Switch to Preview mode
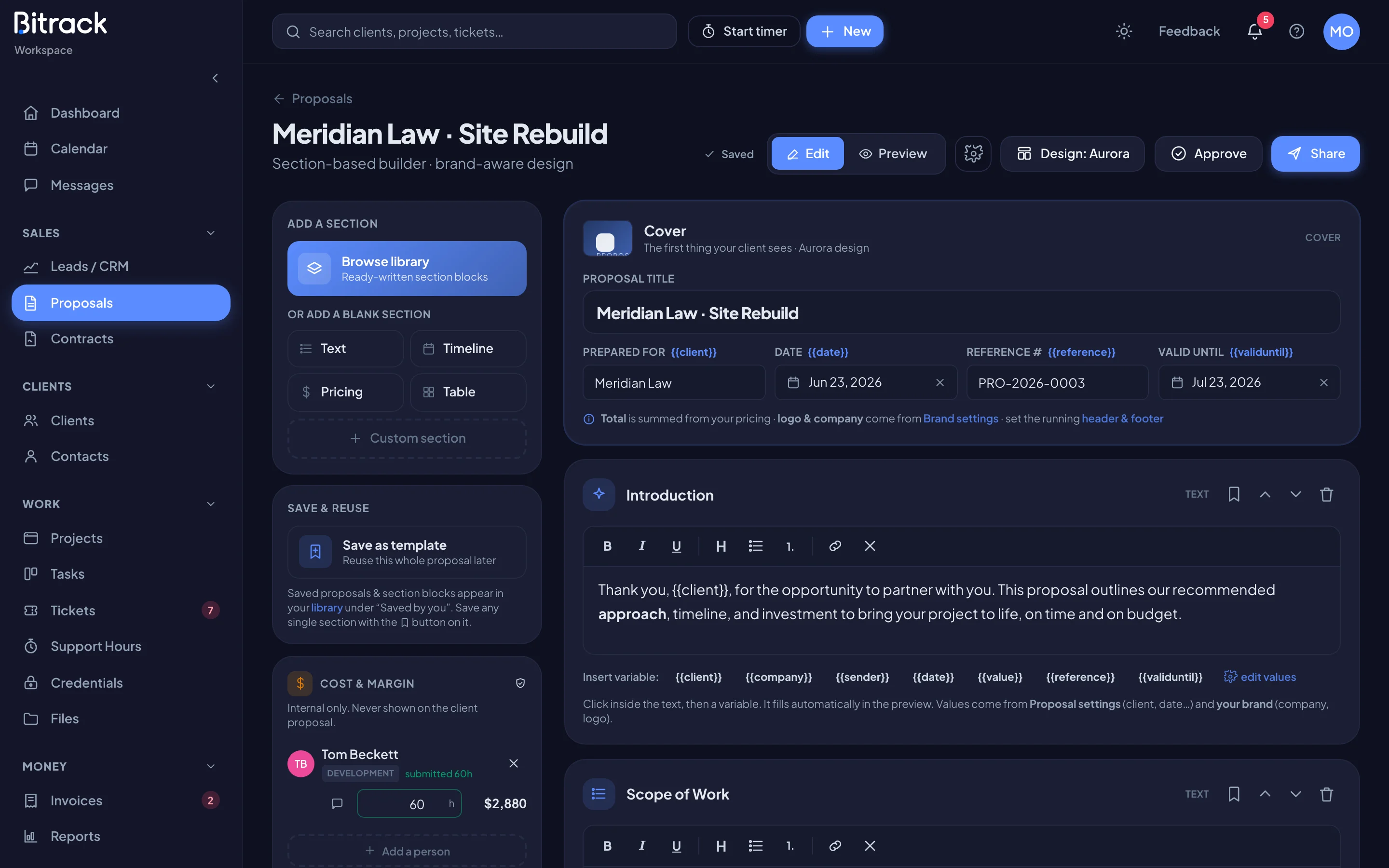 pyautogui.click(x=893, y=153)
